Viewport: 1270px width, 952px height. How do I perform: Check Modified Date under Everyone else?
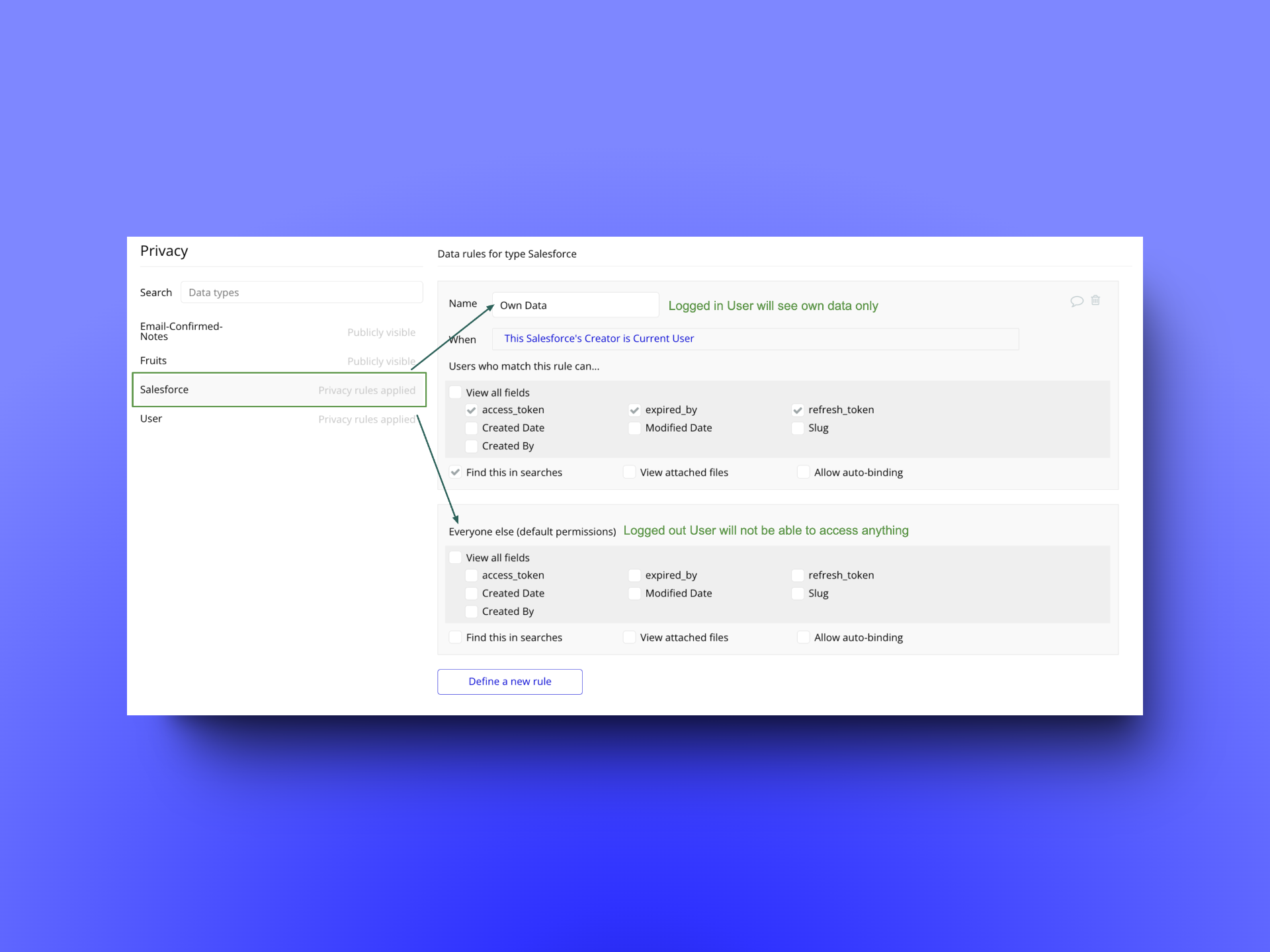[x=634, y=593]
